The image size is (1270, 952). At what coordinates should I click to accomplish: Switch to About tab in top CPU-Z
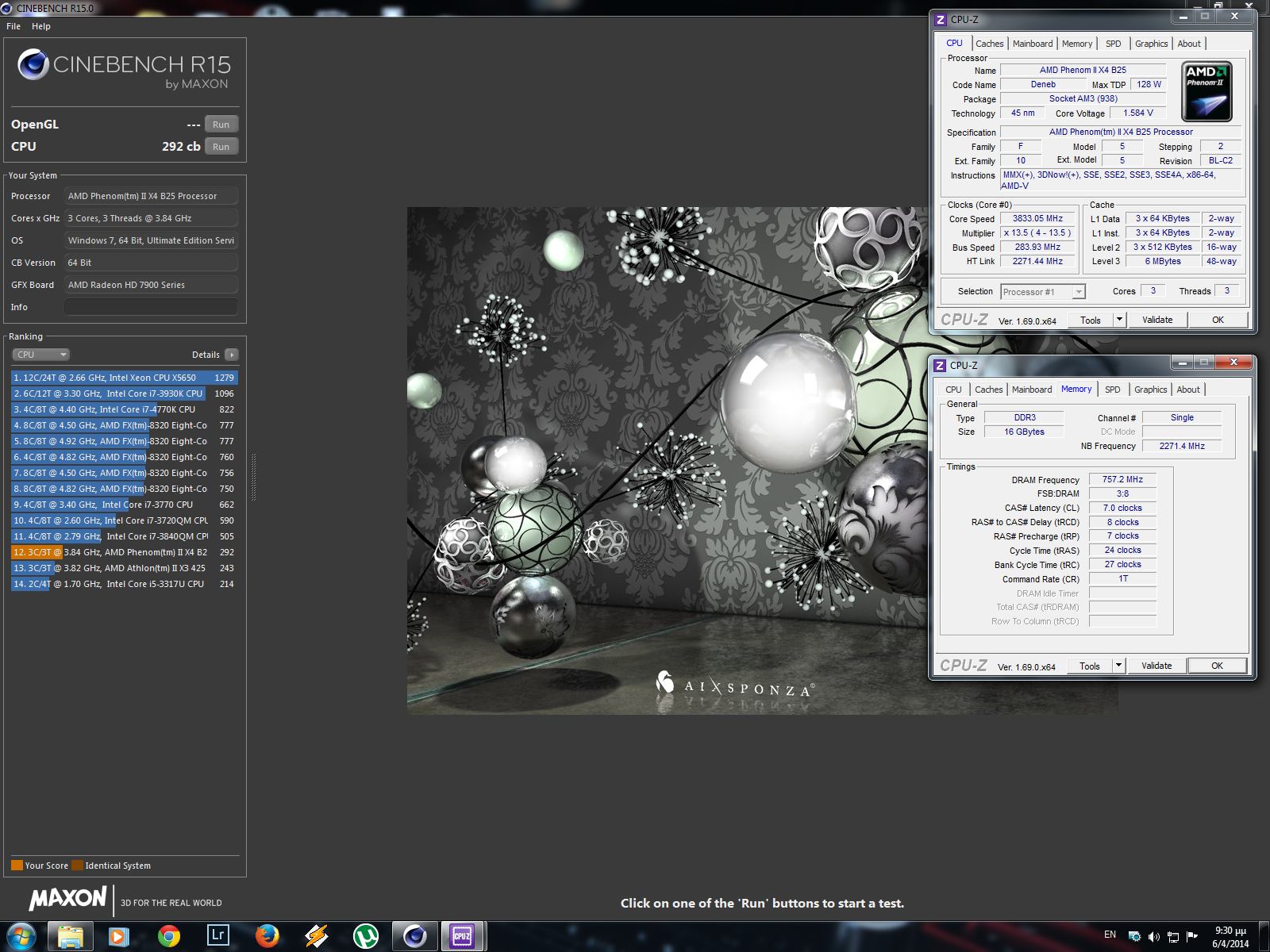(x=1189, y=44)
